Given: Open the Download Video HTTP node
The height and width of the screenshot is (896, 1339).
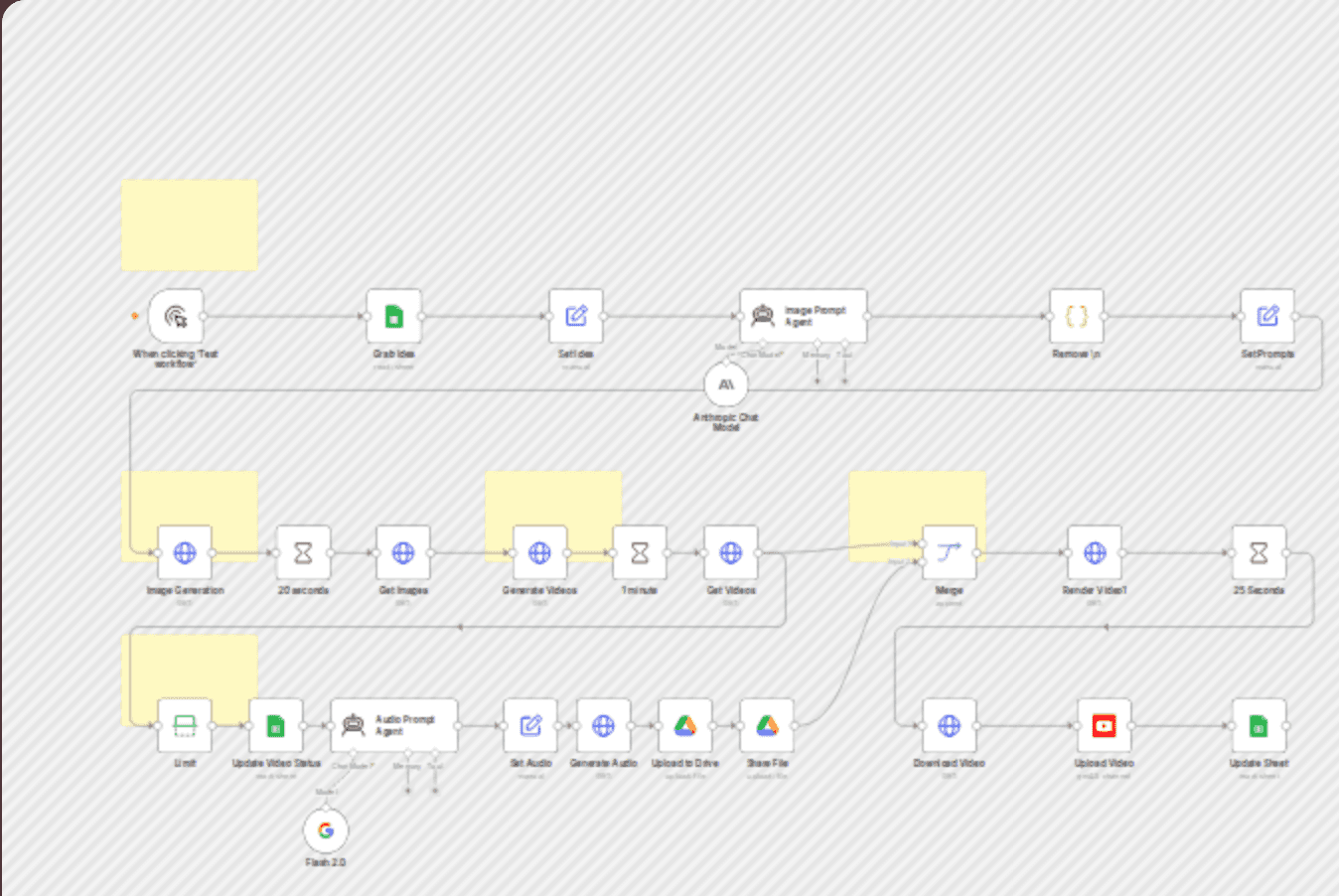Looking at the screenshot, I should pyautogui.click(x=950, y=725).
